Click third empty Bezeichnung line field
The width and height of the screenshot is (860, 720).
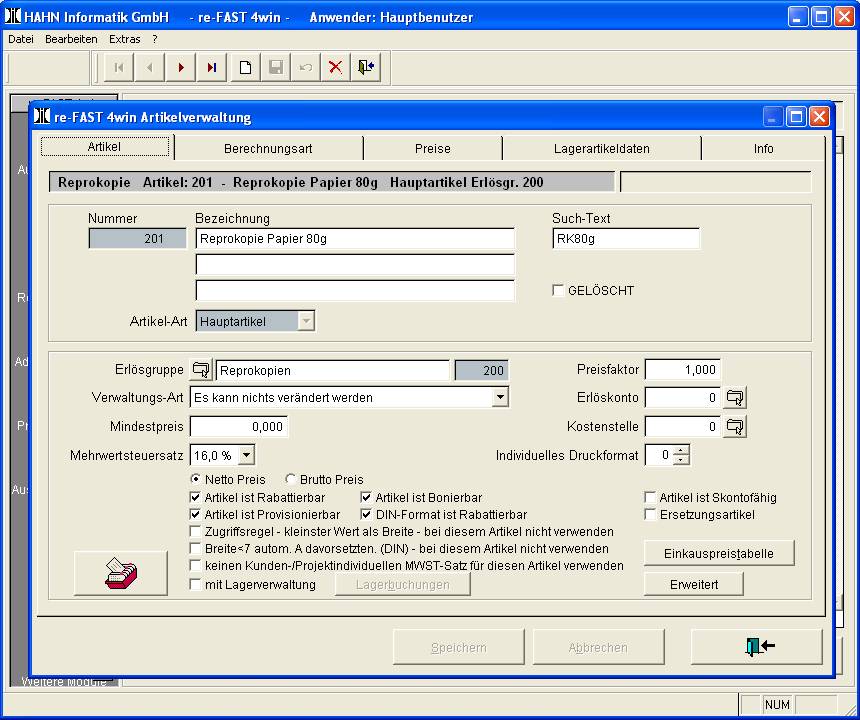pos(355,290)
